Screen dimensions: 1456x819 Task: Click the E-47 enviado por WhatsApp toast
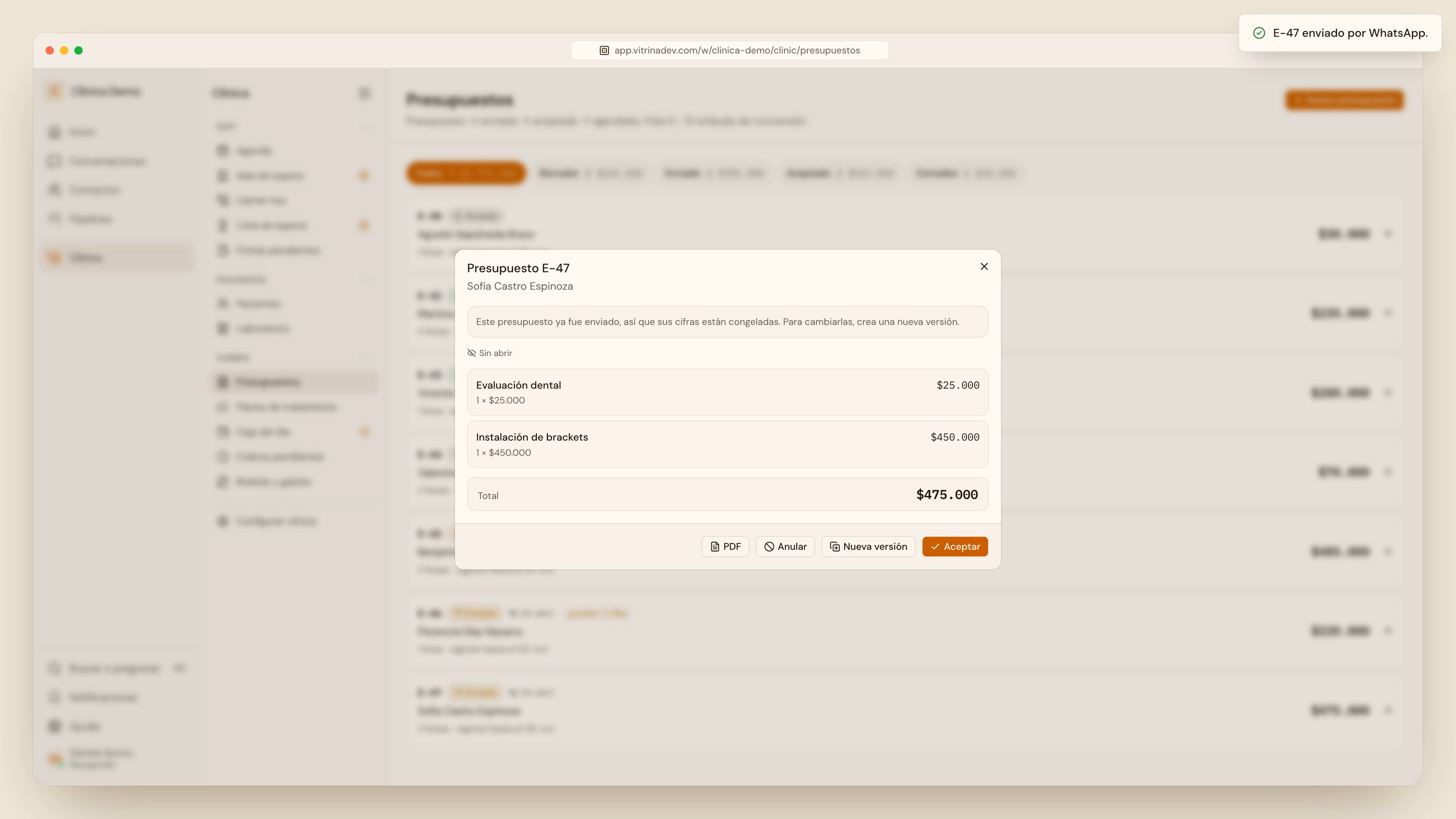pos(1340,33)
